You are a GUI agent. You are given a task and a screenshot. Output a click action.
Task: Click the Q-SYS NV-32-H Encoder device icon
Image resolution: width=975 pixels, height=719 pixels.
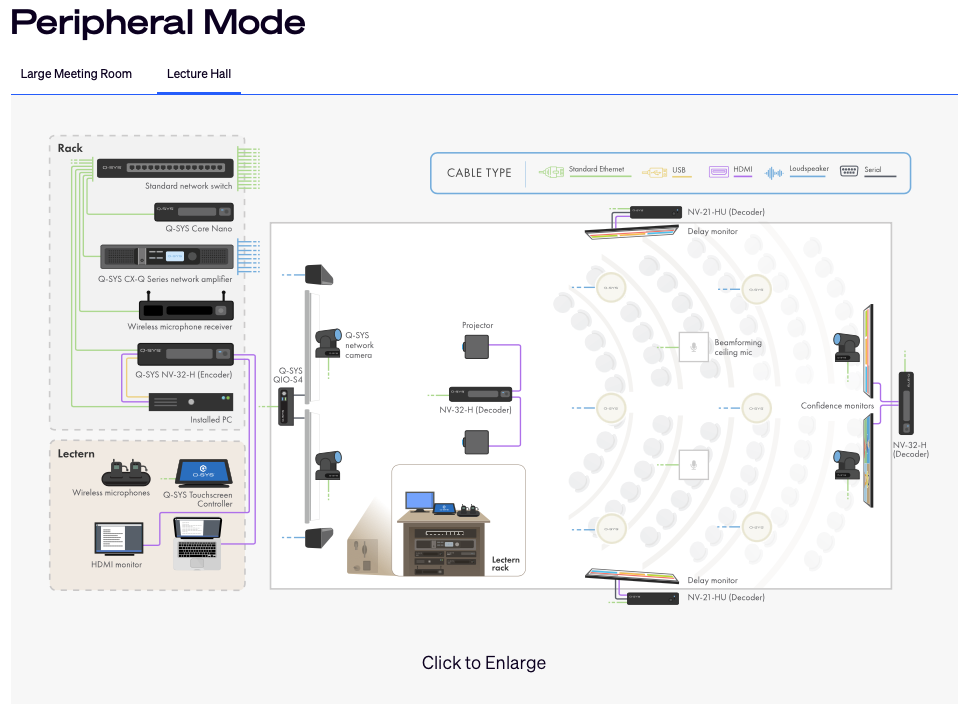185,354
